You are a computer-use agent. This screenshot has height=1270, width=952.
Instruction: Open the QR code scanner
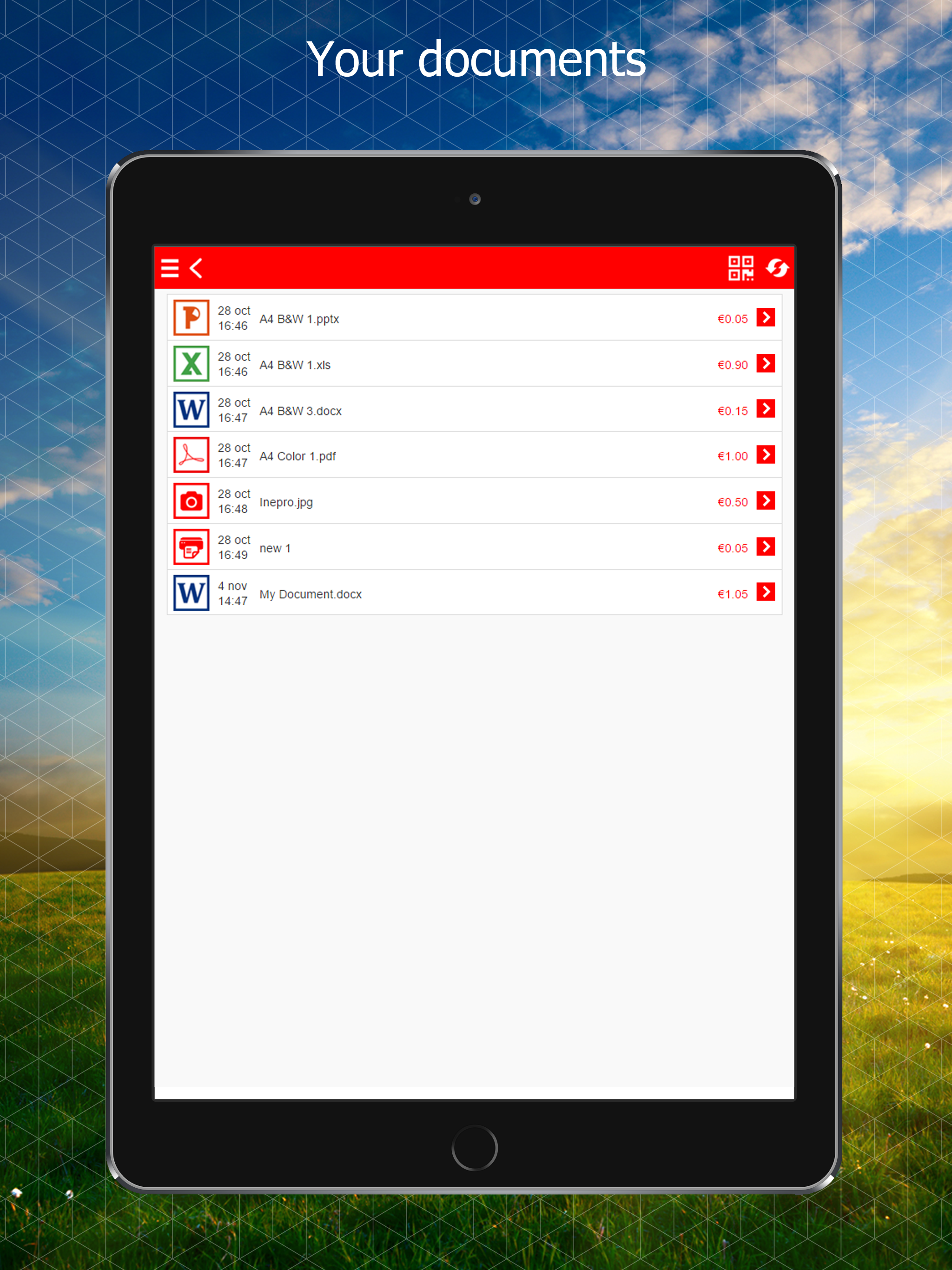point(740,268)
